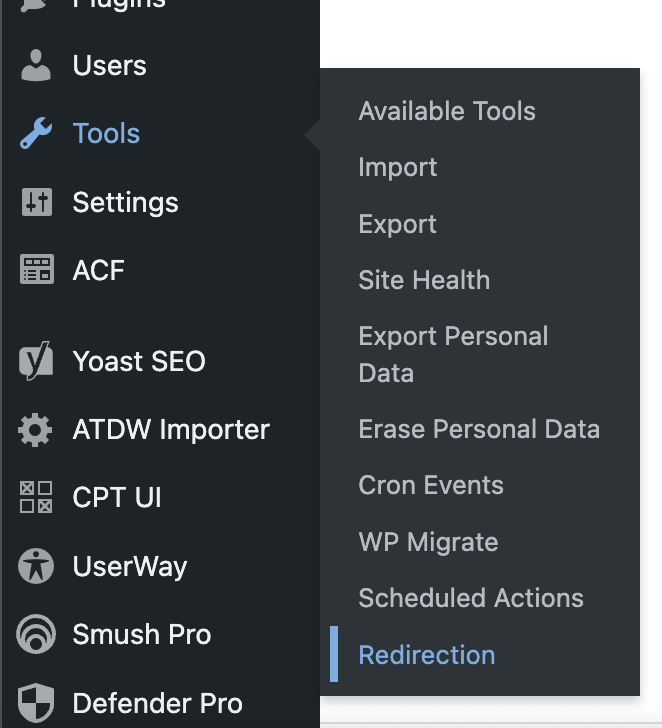Open Available Tools submenu item
Image resolution: width=662 pixels, height=728 pixels.
click(447, 112)
